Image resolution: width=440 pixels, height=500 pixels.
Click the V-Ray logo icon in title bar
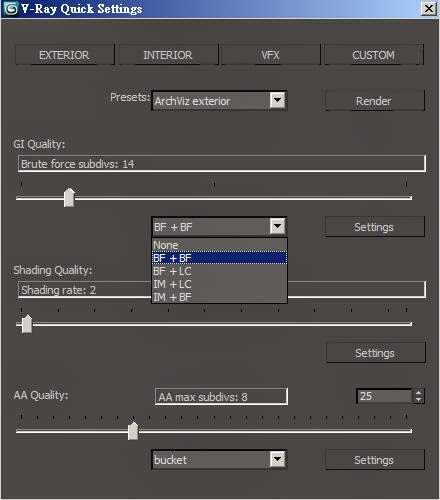(x=10, y=9)
